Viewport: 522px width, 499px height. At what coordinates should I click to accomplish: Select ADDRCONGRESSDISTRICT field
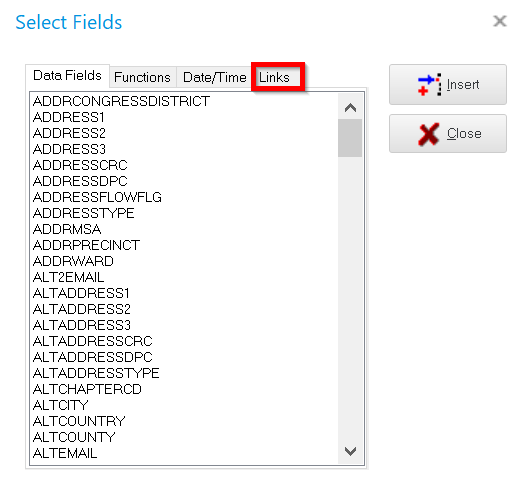(x=122, y=101)
